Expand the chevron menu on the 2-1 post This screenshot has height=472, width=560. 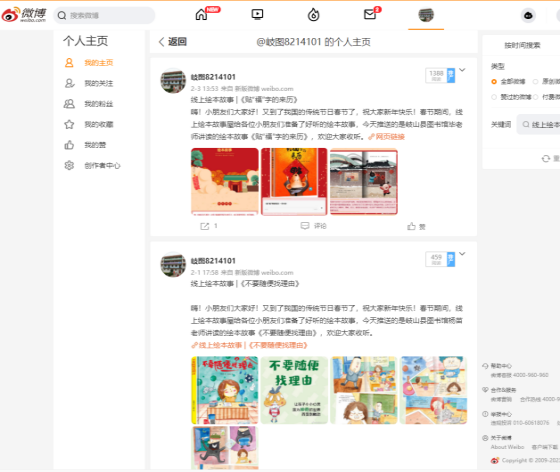tap(462, 254)
